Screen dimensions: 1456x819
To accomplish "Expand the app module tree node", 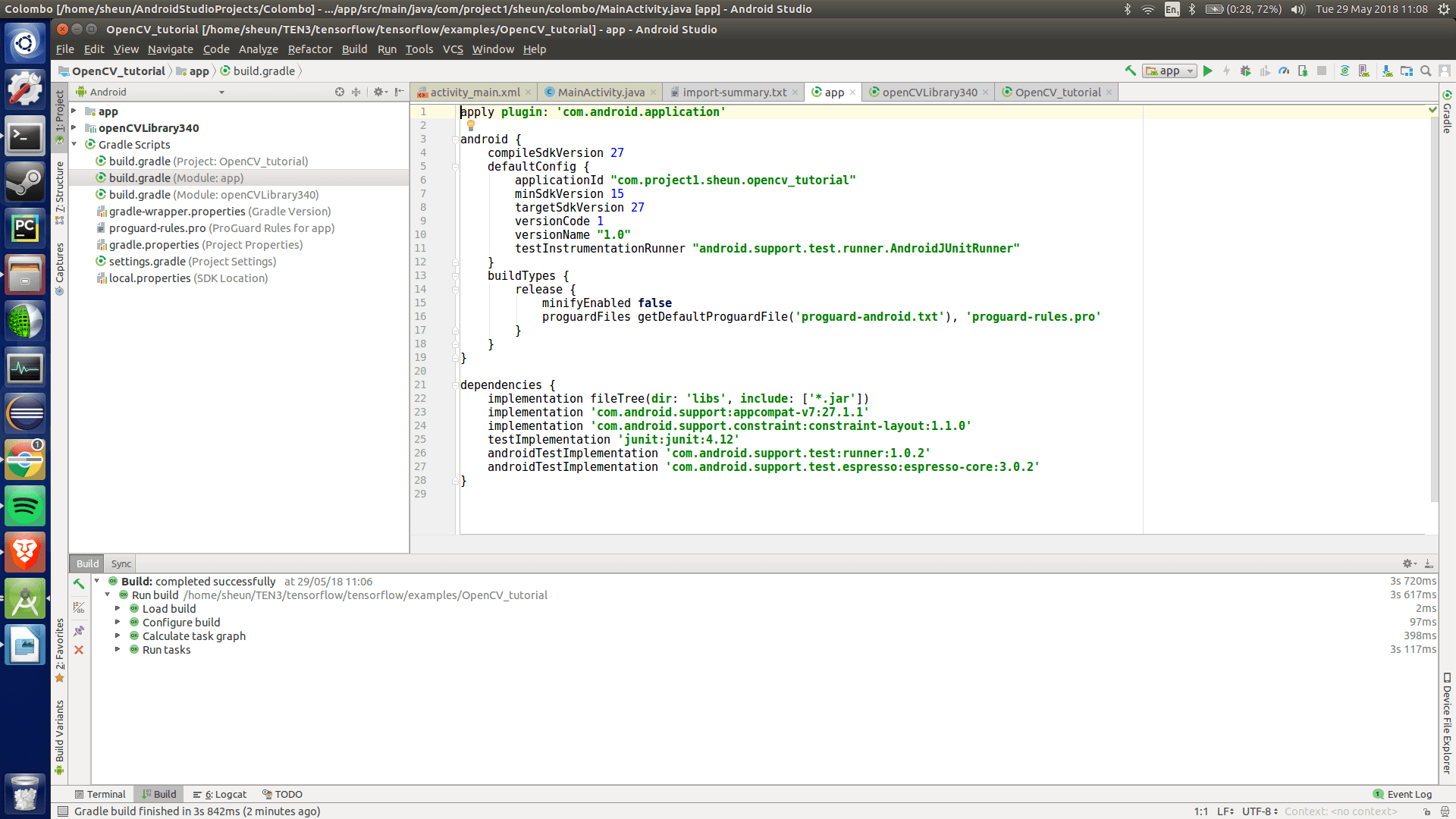I will [74, 111].
